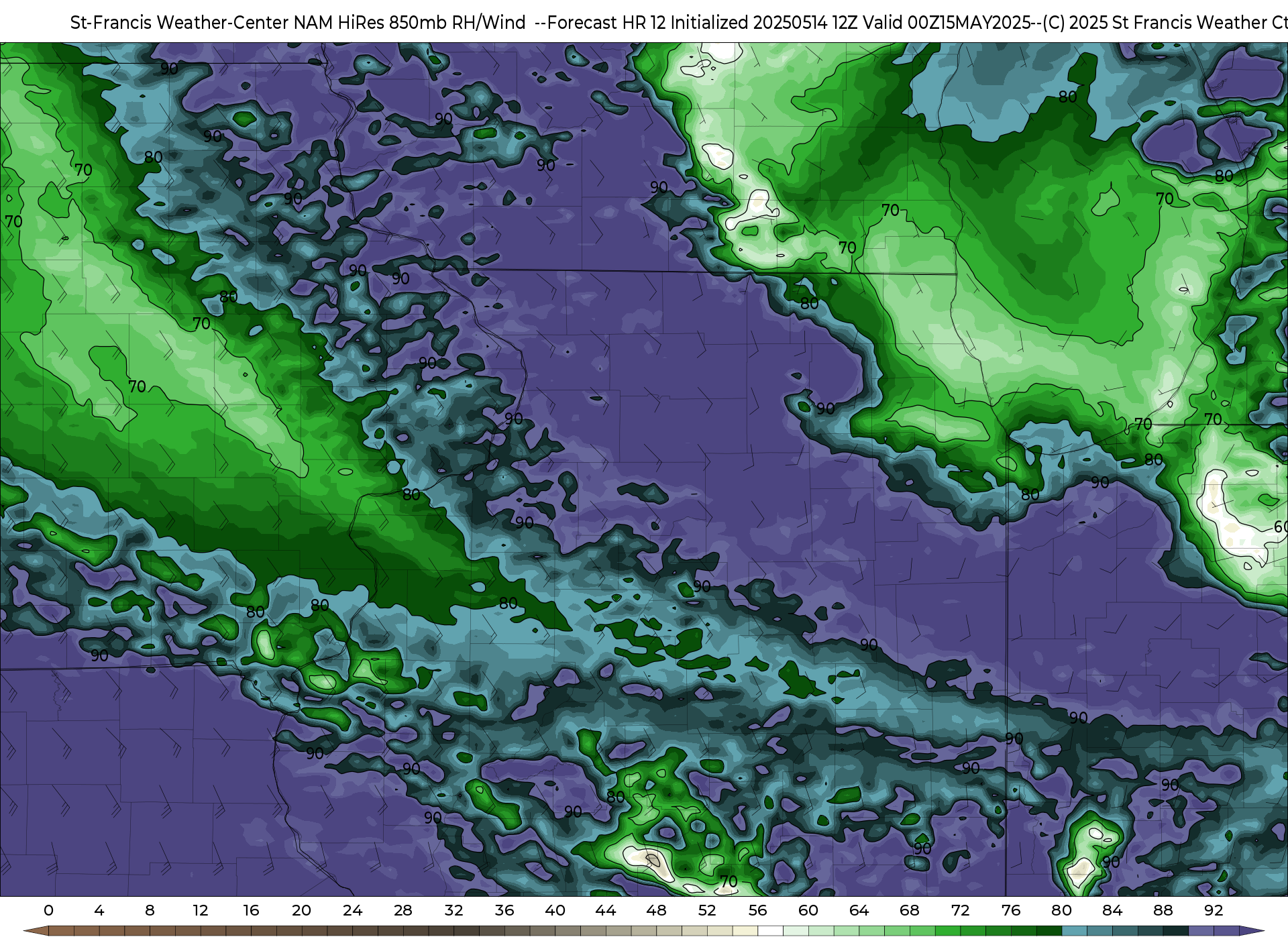Select the "40" color scale tick label
Screen dimensions: 1288x939
click(555, 910)
